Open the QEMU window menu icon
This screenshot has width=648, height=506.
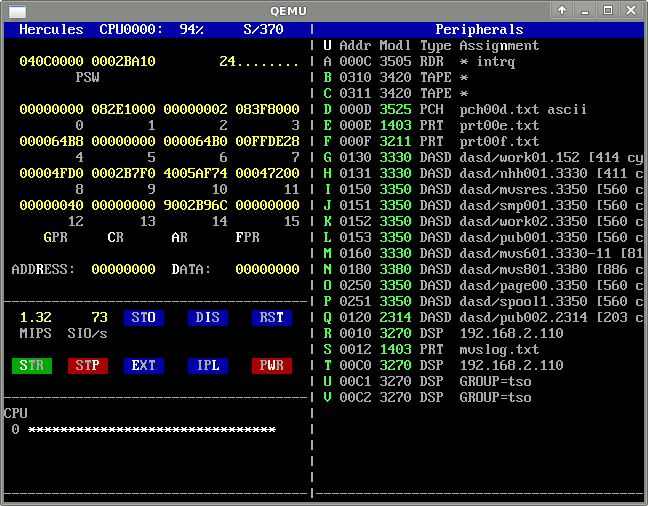tap(17, 11)
